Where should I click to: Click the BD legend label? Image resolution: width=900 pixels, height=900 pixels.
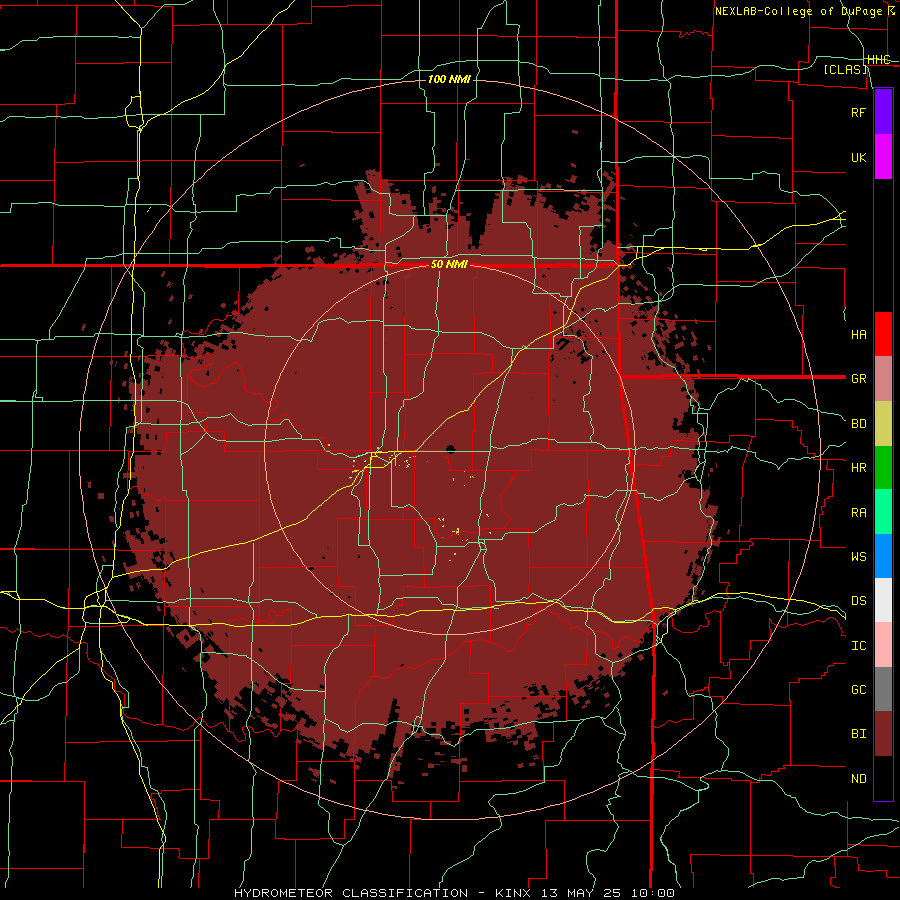click(859, 424)
